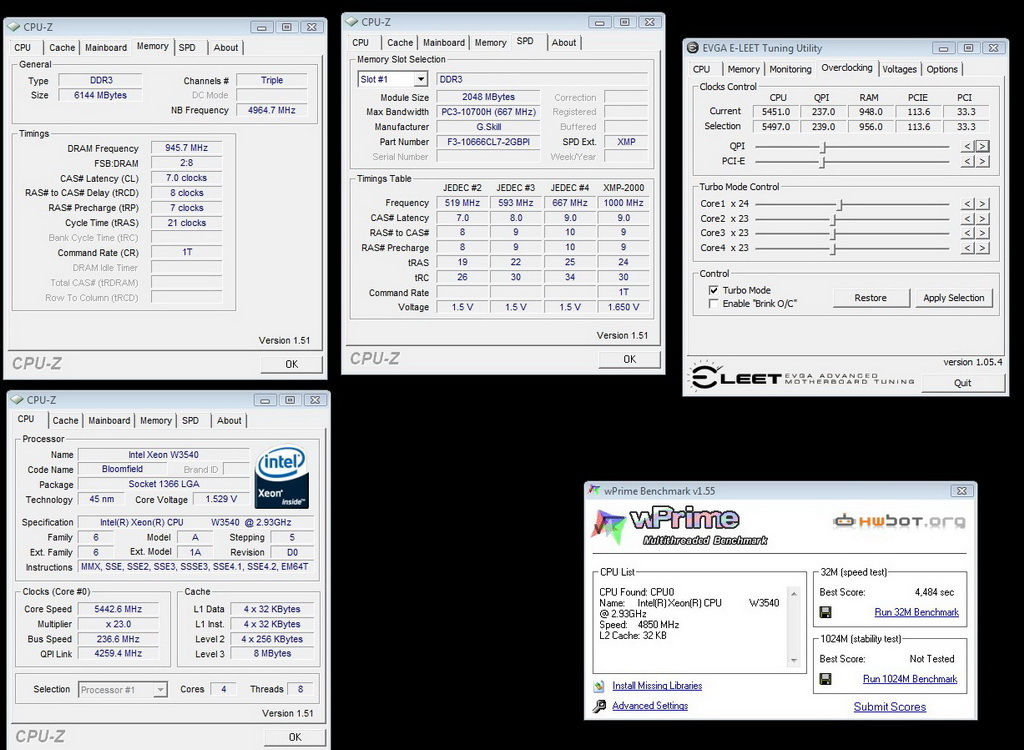
Task: Click OK in the CPU-Z Memory window
Action: coord(291,365)
